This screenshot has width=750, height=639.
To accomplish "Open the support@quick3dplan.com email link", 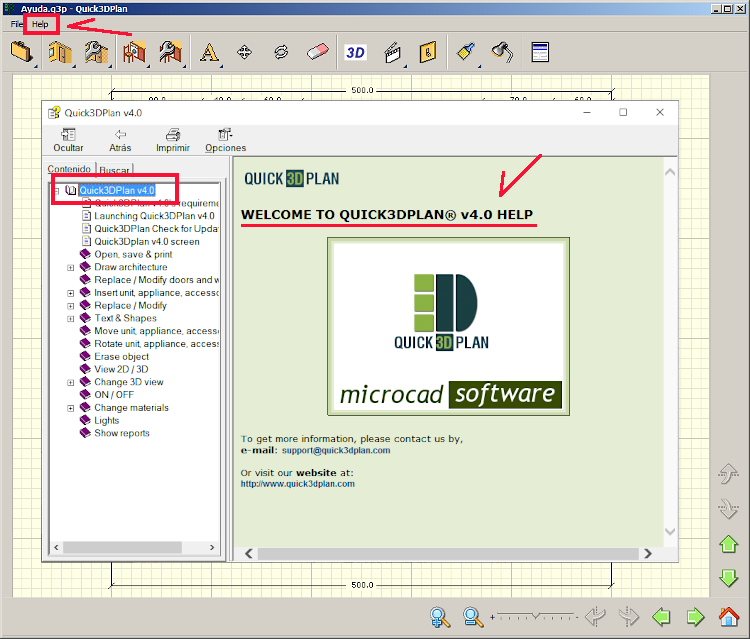I will coord(336,451).
